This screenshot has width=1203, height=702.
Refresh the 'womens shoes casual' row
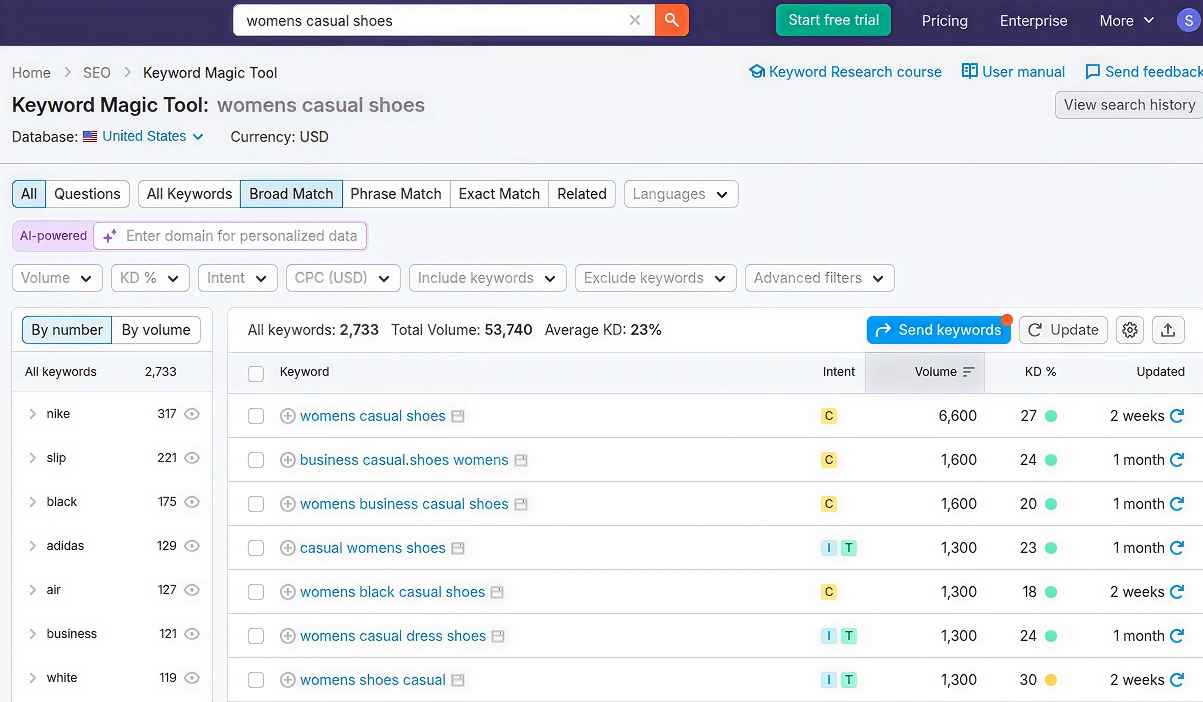point(1177,680)
